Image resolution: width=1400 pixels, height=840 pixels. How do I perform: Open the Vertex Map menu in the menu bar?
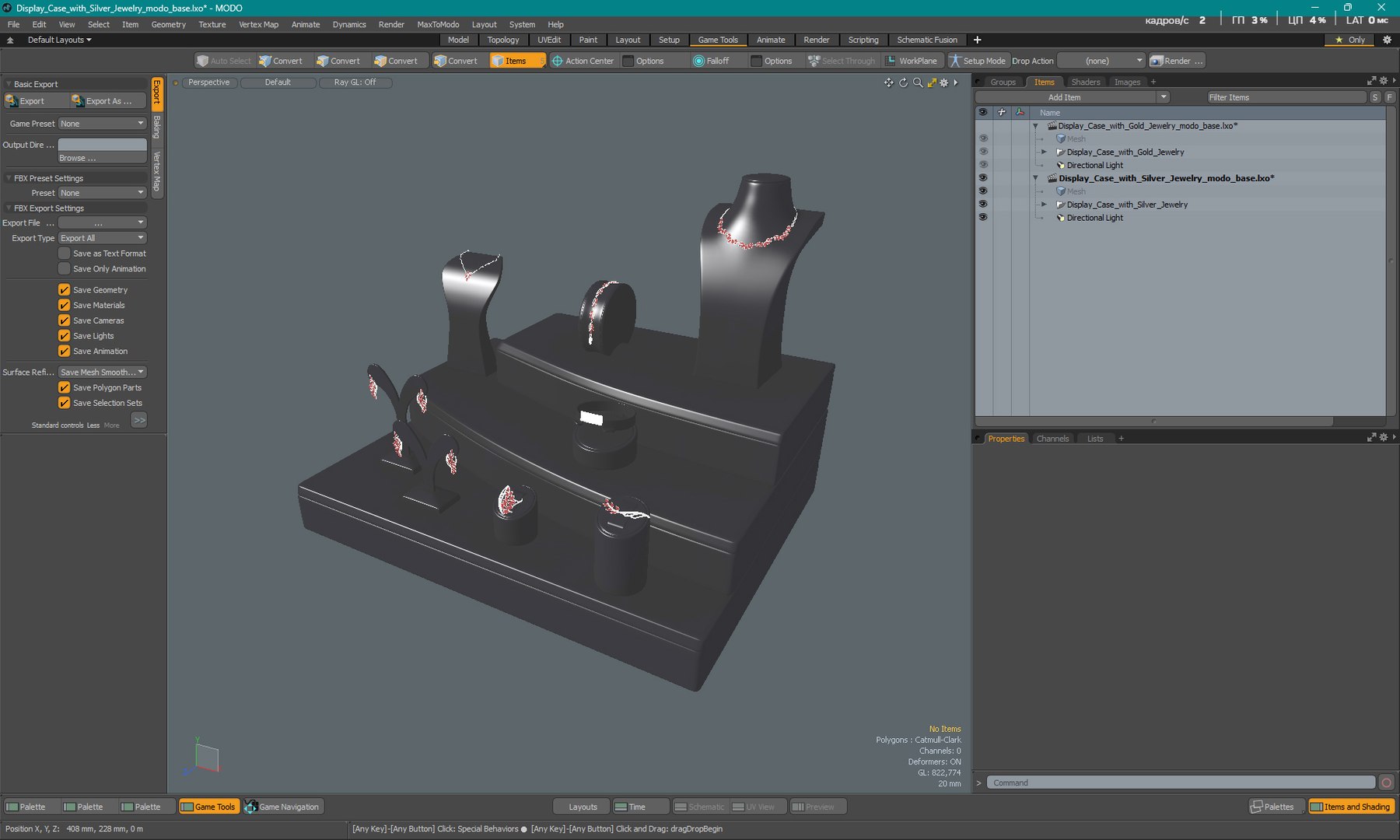(258, 24)
